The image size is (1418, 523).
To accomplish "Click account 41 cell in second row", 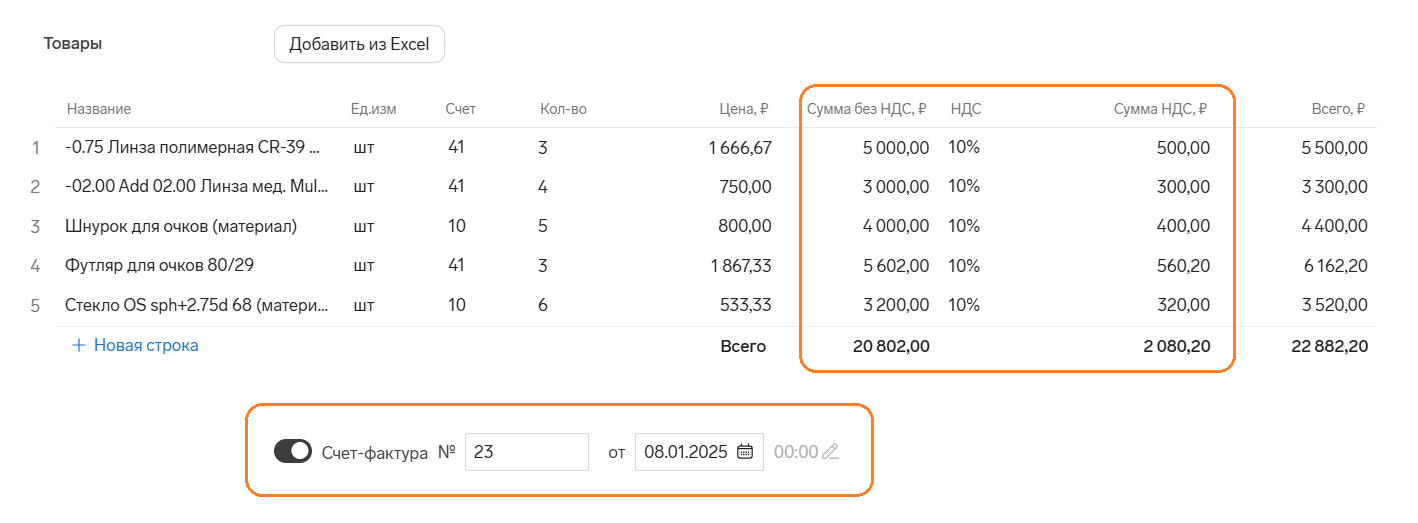I will [x=457, y=187].
